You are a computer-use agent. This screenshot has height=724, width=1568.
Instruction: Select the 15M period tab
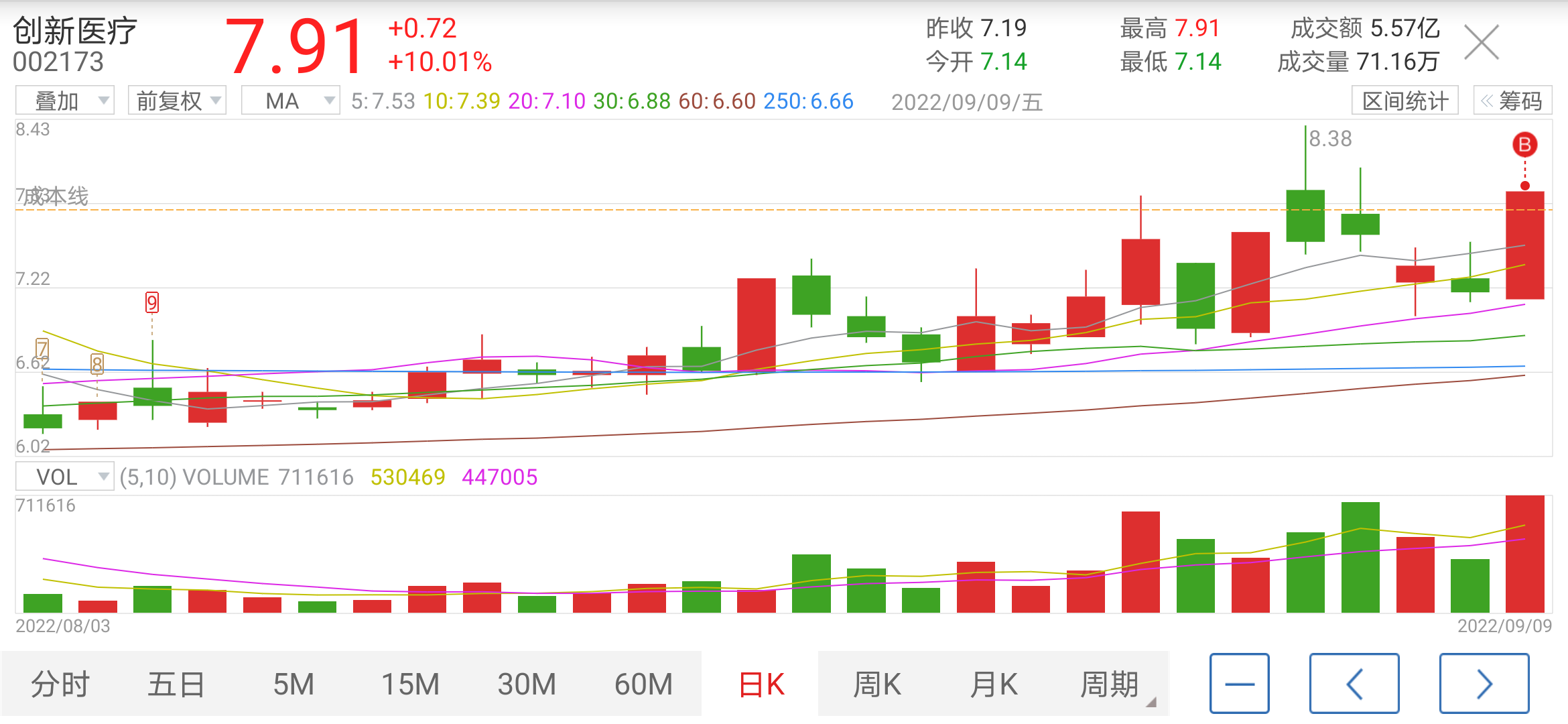coord(410,684)
